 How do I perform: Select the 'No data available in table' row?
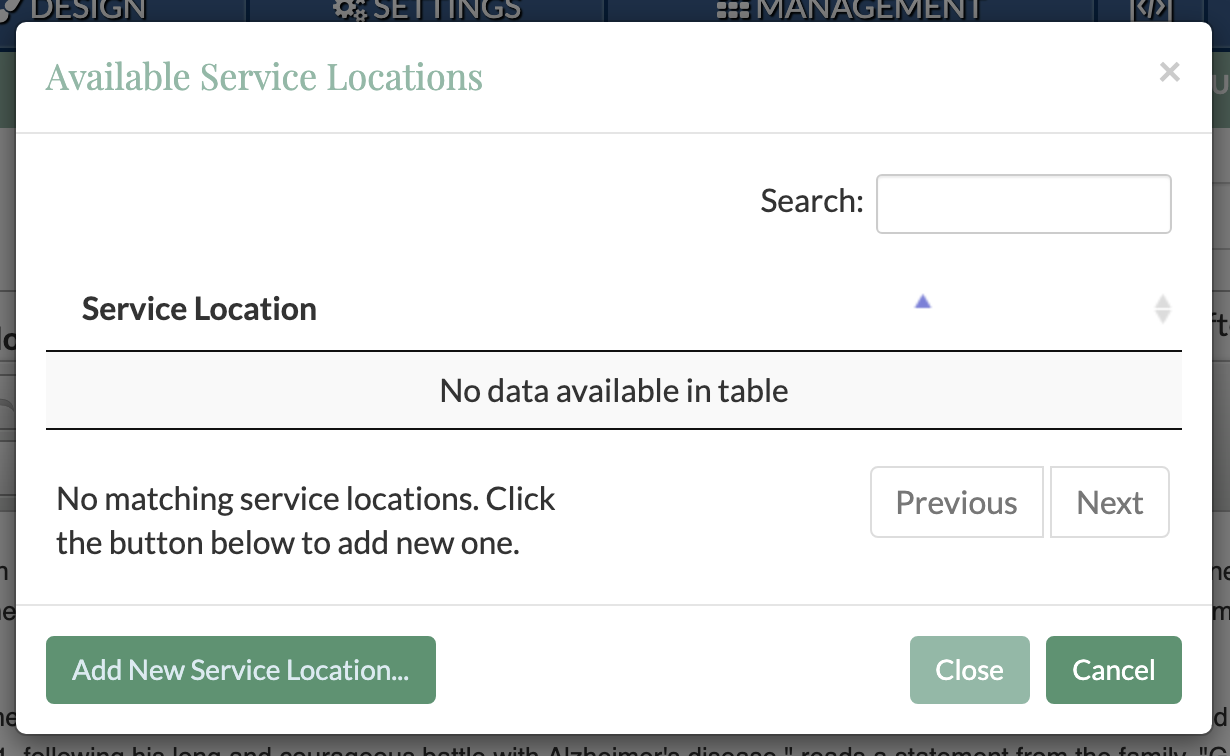tap(613, 390)
